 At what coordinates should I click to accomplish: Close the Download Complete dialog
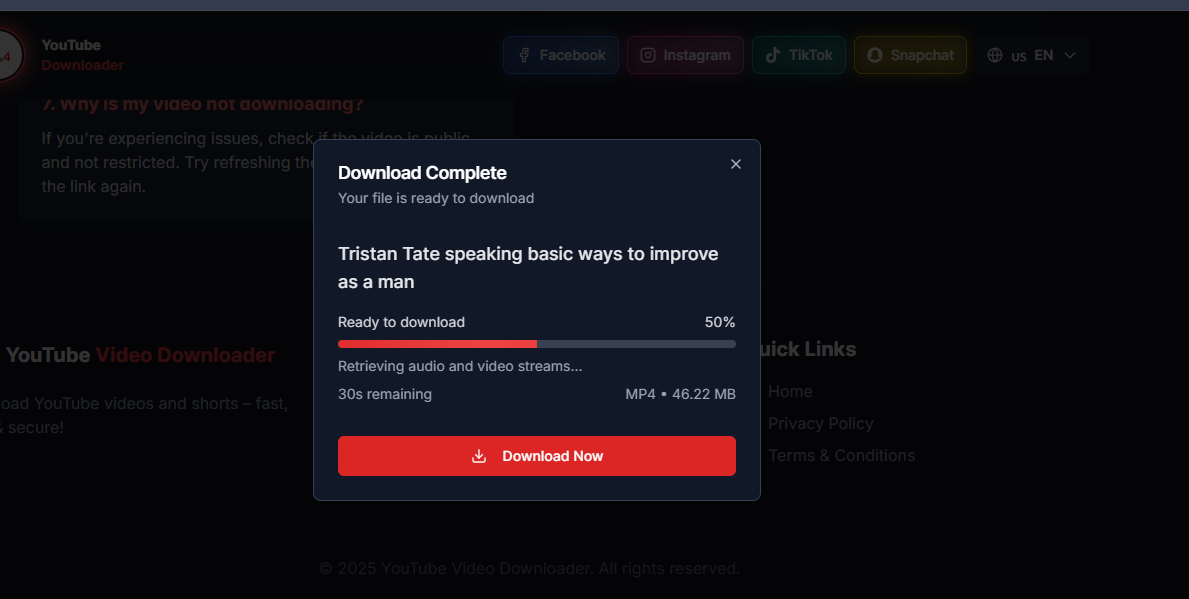tap(736, 164)
